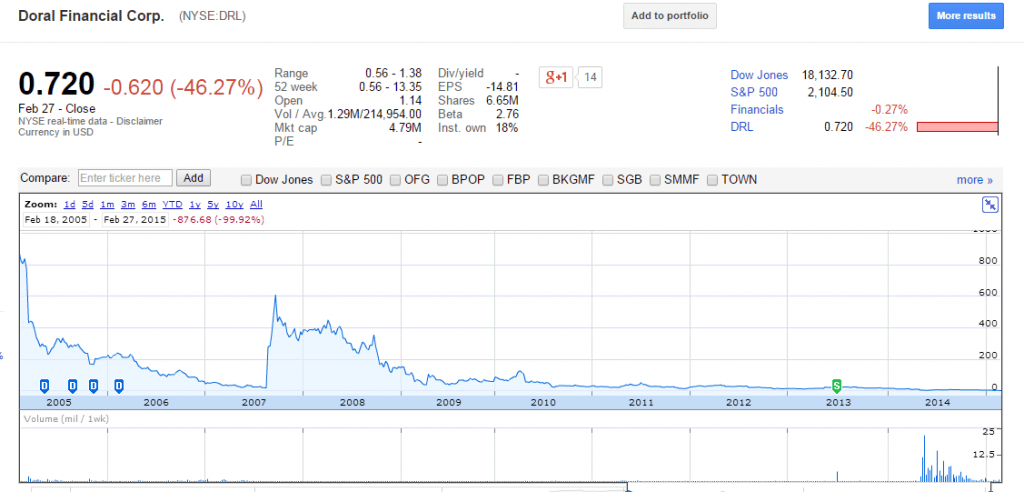Screen dimensions: 1024x492
Task: Click the 2009 label on timeline strip
Action: coord(447,402)
